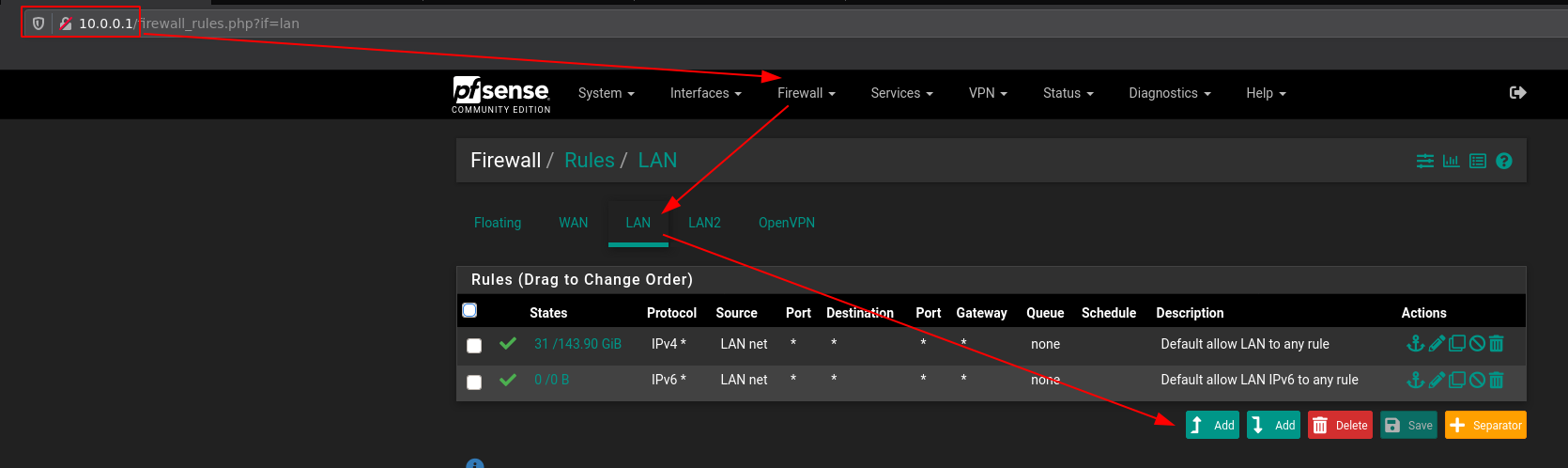Screen dimensions: 1568x468
Task: Add rule to top of list
Action: (x=1212, y=425)
